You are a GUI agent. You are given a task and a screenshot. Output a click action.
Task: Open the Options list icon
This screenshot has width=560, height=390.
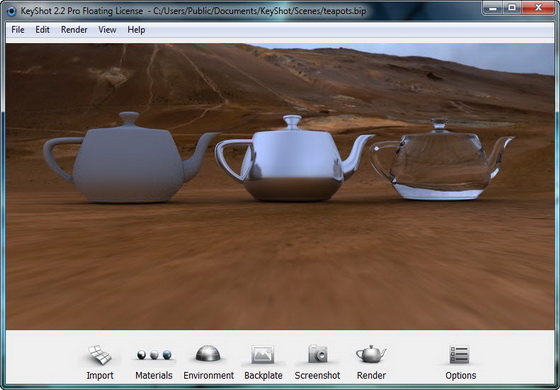pyautogui.click(x=459, y=355)
